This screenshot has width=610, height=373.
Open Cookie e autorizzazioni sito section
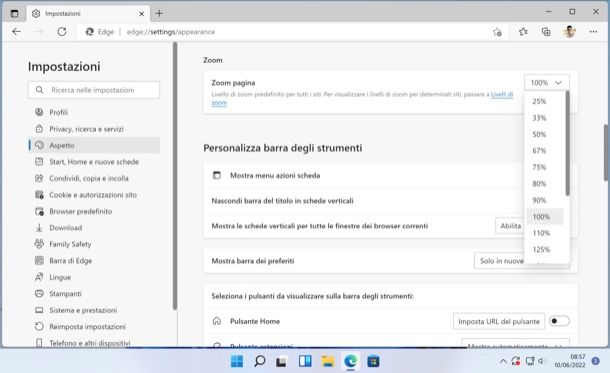point(94,195)
